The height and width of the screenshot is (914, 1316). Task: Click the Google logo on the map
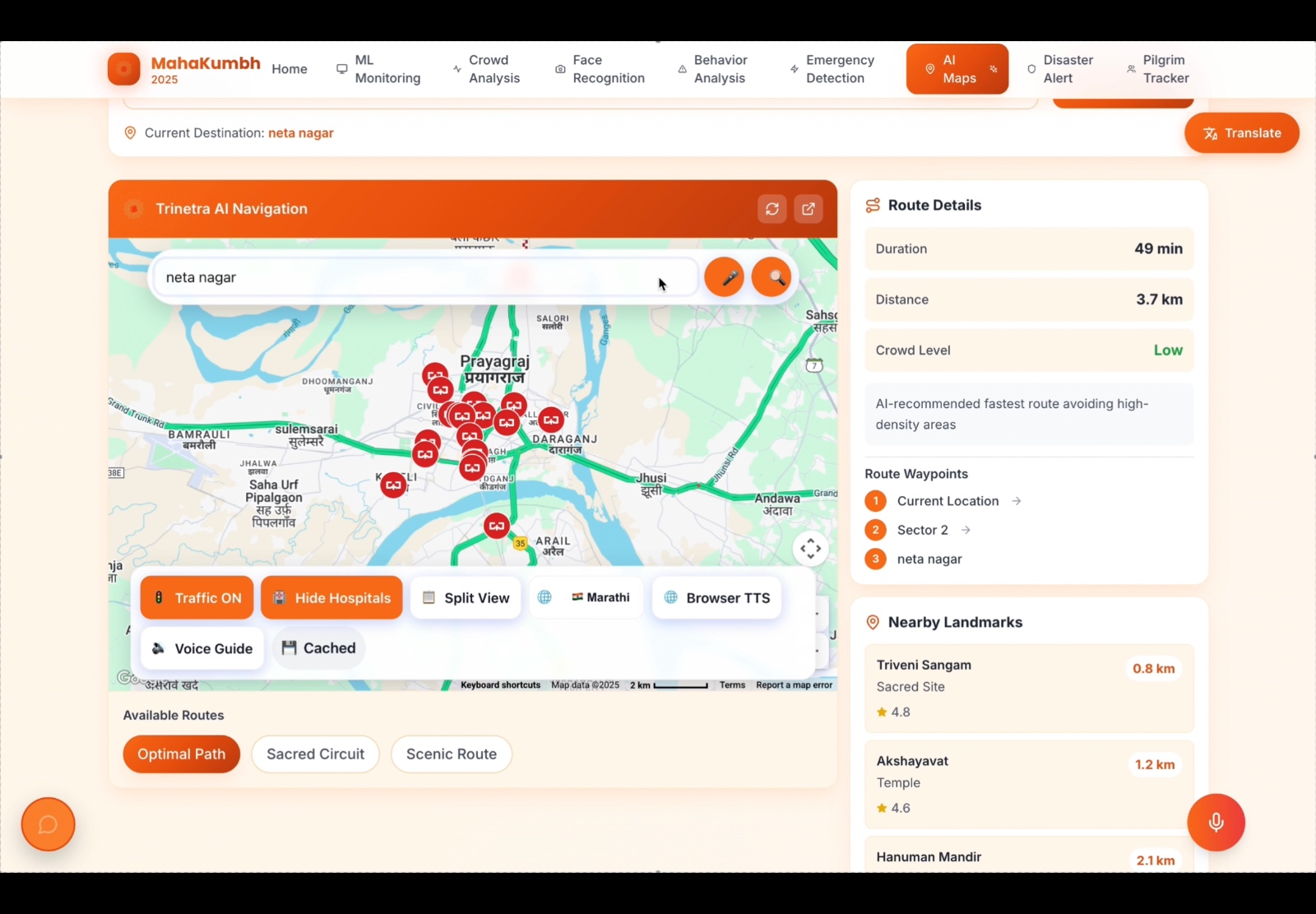tap(129, 678)
